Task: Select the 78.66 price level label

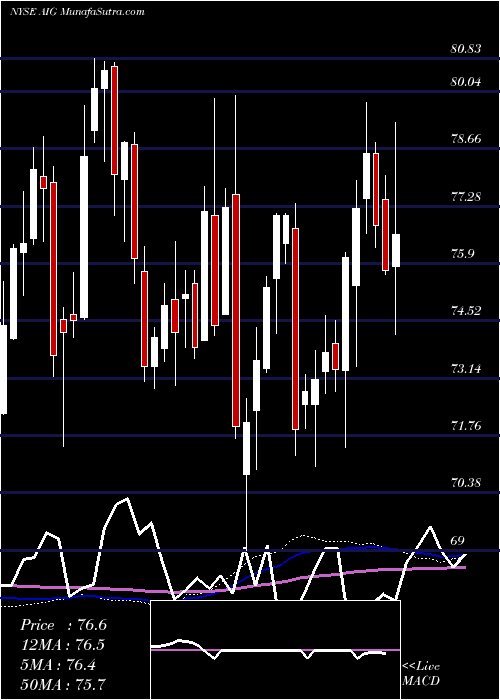Action: 466,139
